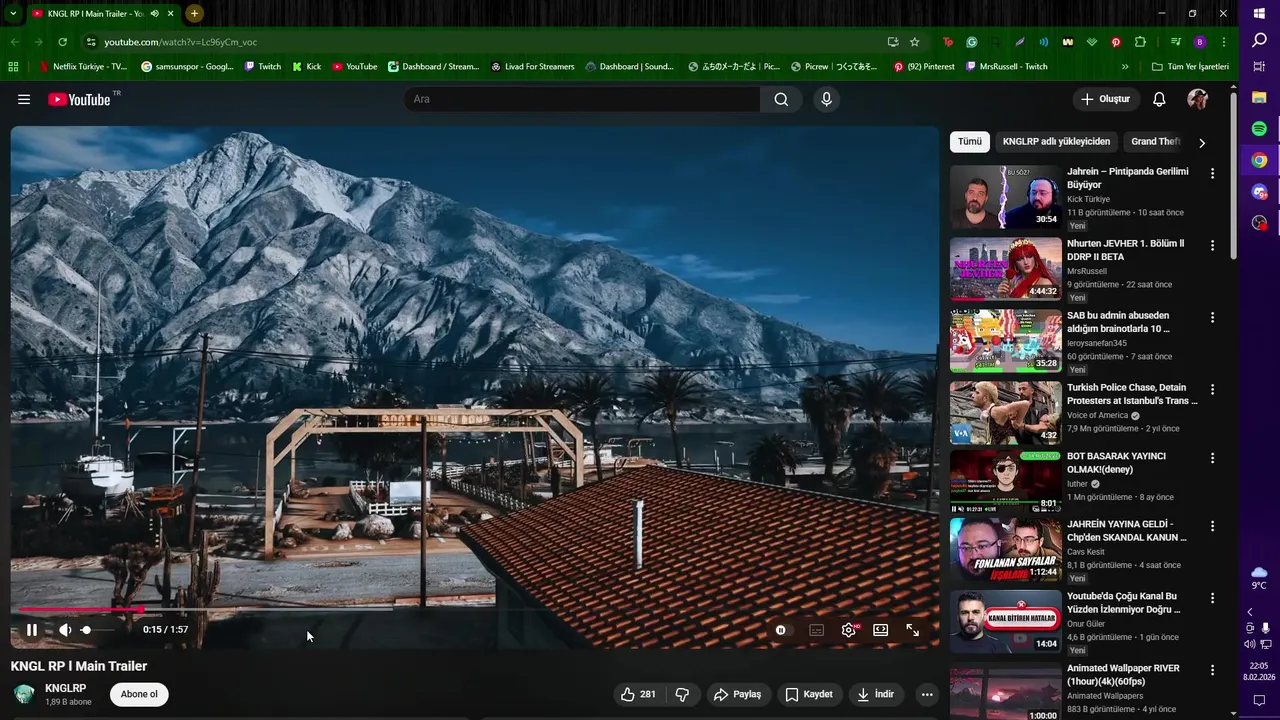
Task: Mute the KNGL RP tab audio
Action: (x=154, y=13)
